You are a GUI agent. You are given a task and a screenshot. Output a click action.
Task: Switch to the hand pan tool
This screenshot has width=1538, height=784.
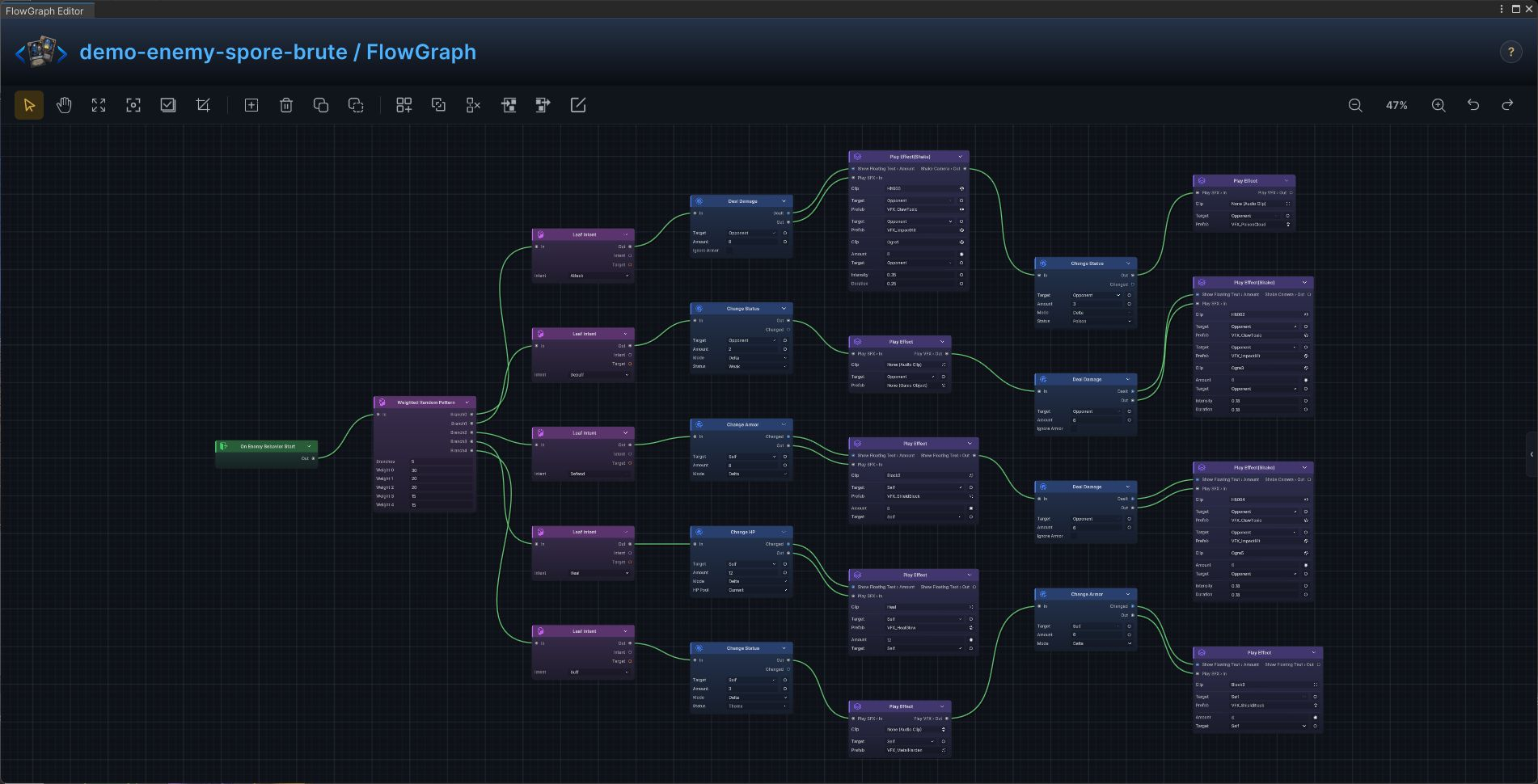click(x=64, y=105)
